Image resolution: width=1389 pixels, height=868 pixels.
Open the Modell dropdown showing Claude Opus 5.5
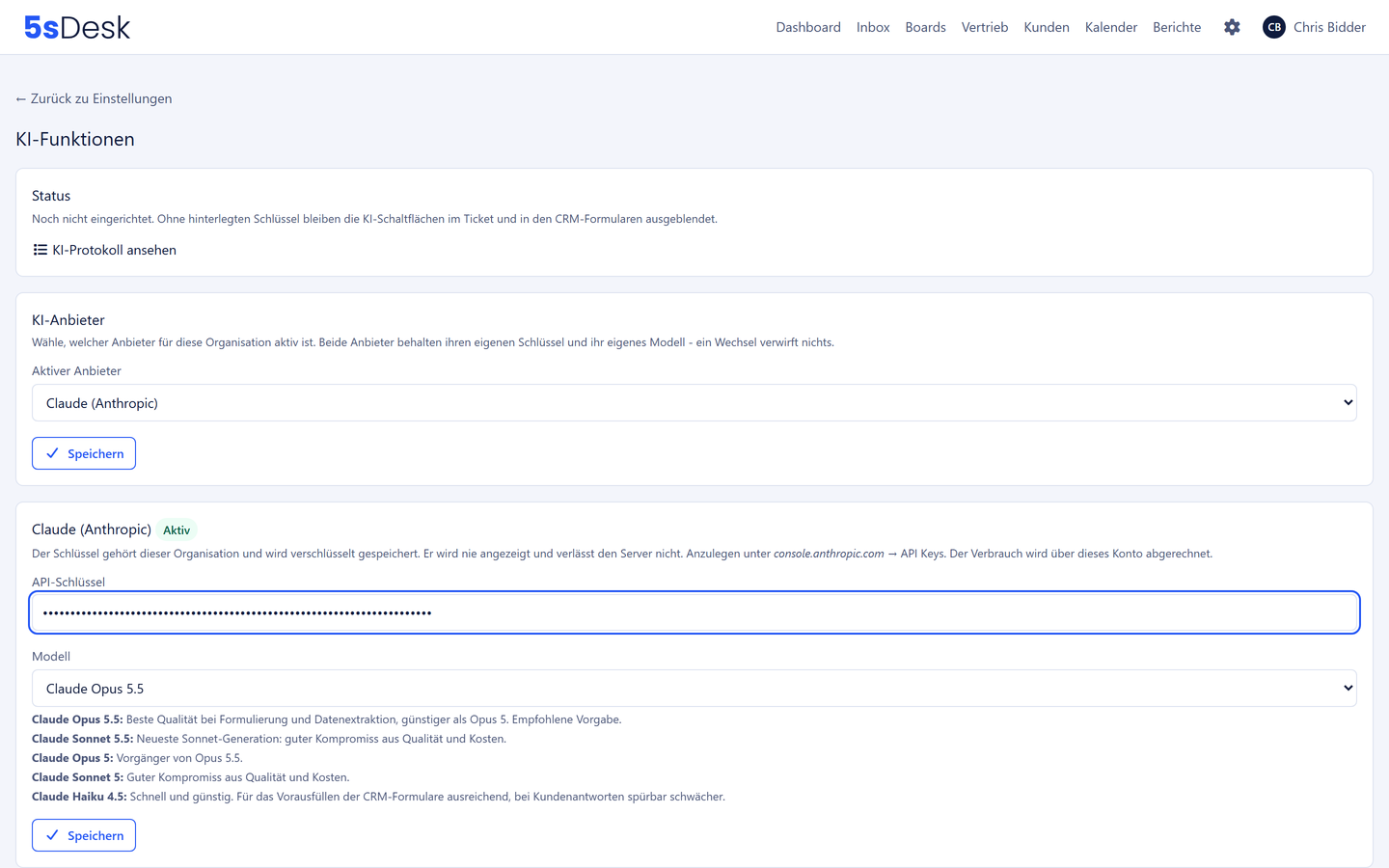[x=694, y=689]
